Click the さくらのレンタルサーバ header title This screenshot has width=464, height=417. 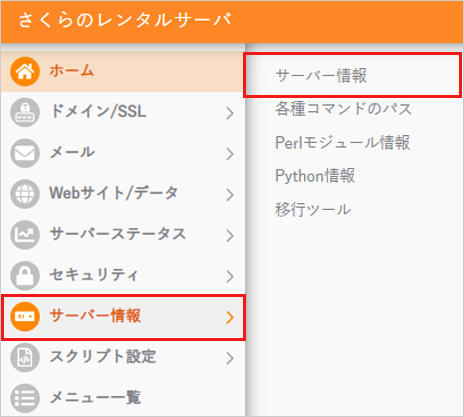pyautogui.click(x=125, y=20)
